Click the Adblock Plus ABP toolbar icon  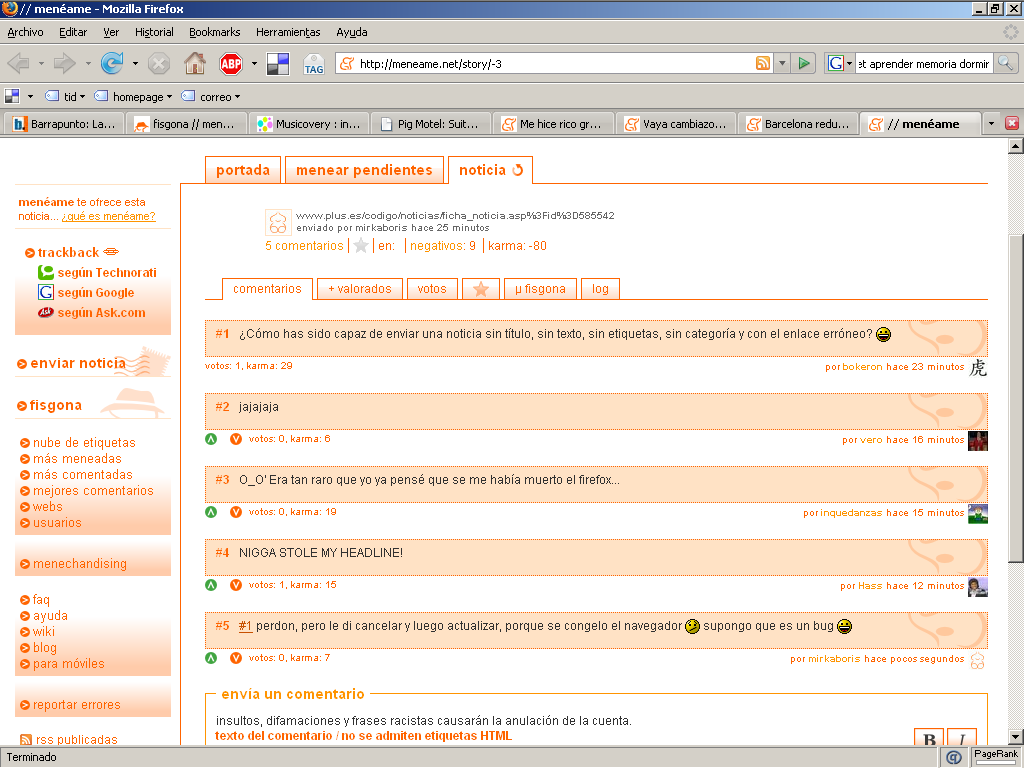coord(231,64)
